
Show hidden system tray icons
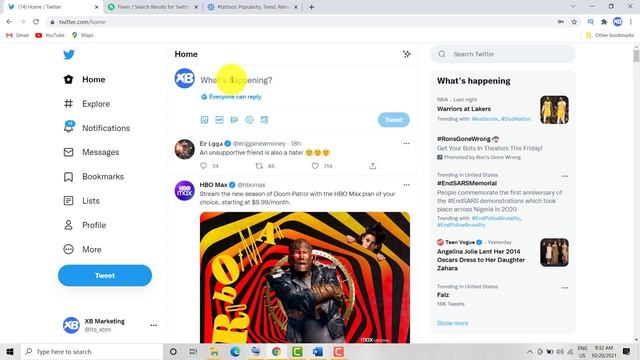click(529, 351)
